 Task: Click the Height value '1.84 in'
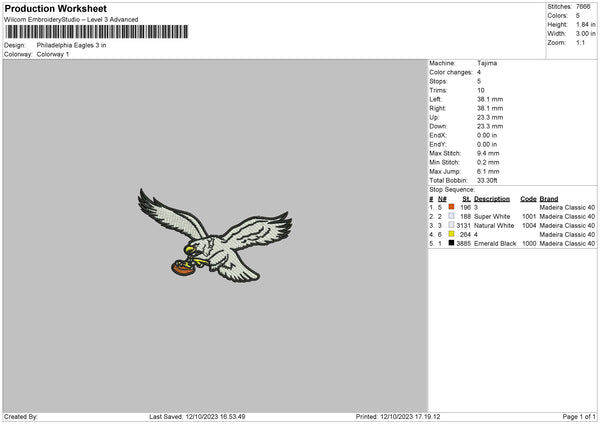(x=585, y=24)
